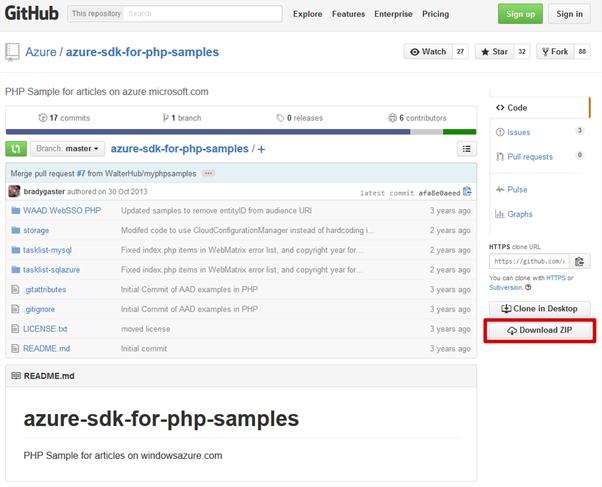Open the LICENSE.txt file link
The image size is (602, 487).
click(x=45, y=328)
